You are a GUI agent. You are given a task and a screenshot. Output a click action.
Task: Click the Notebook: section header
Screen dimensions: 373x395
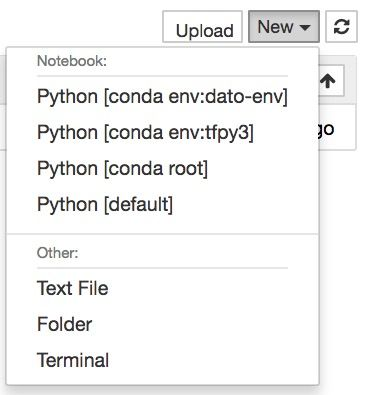coord(72,61)
